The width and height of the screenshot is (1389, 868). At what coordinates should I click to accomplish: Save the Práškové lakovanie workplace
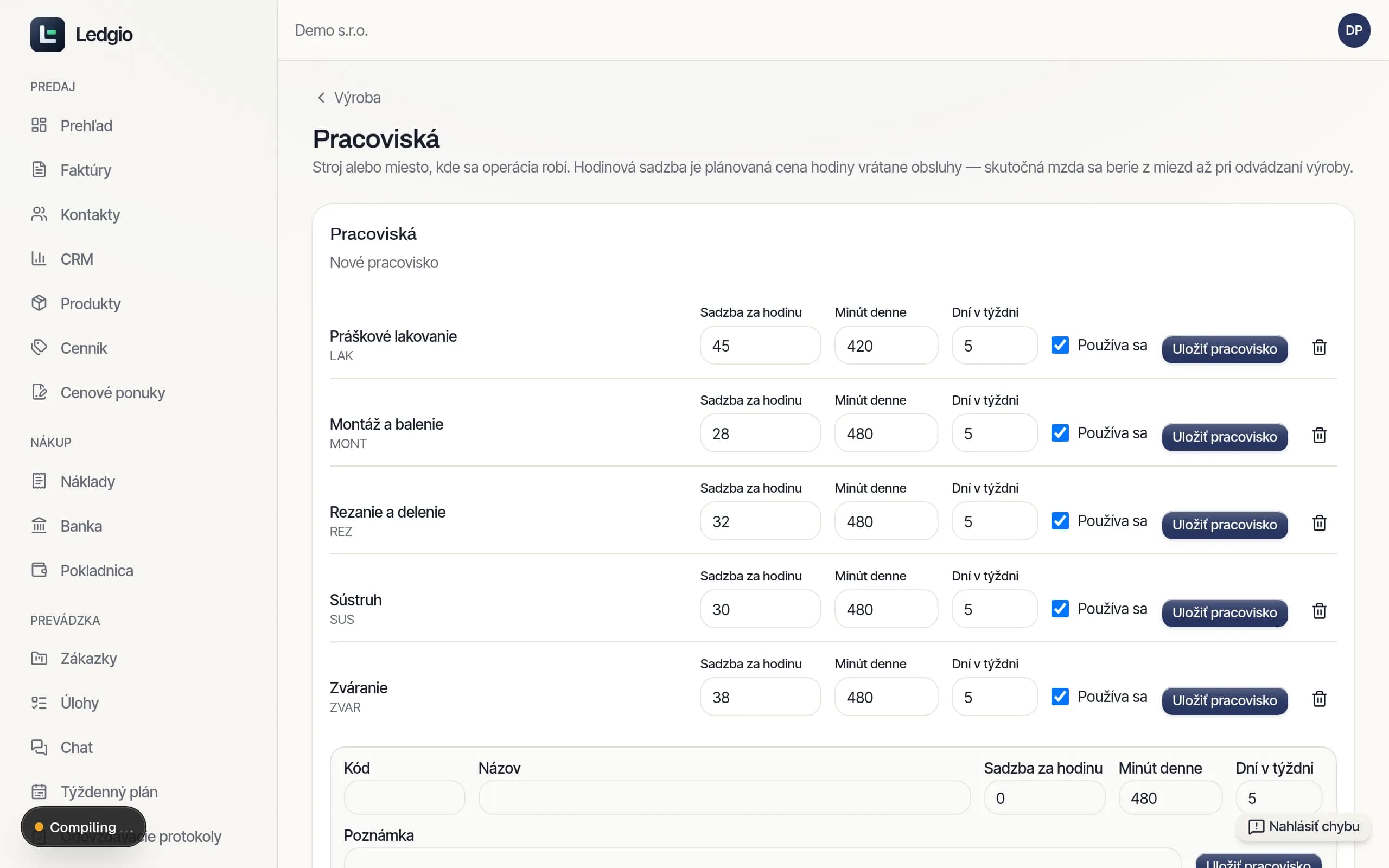point(1224,349)
